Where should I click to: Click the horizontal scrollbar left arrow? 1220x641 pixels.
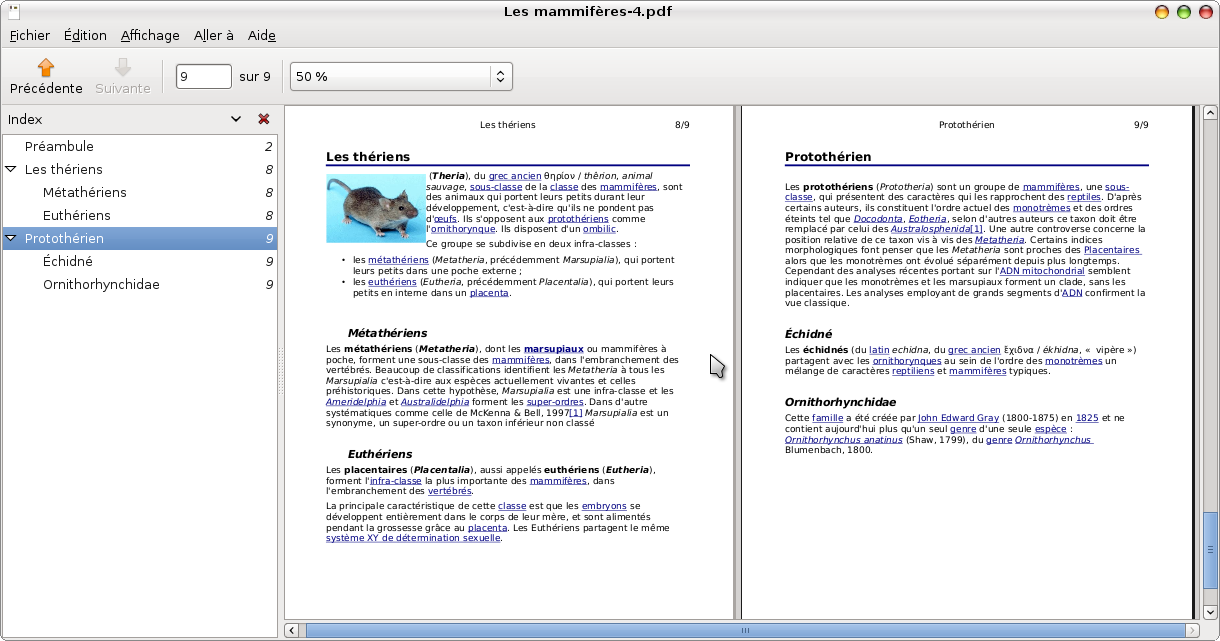[x=292, y=630]
